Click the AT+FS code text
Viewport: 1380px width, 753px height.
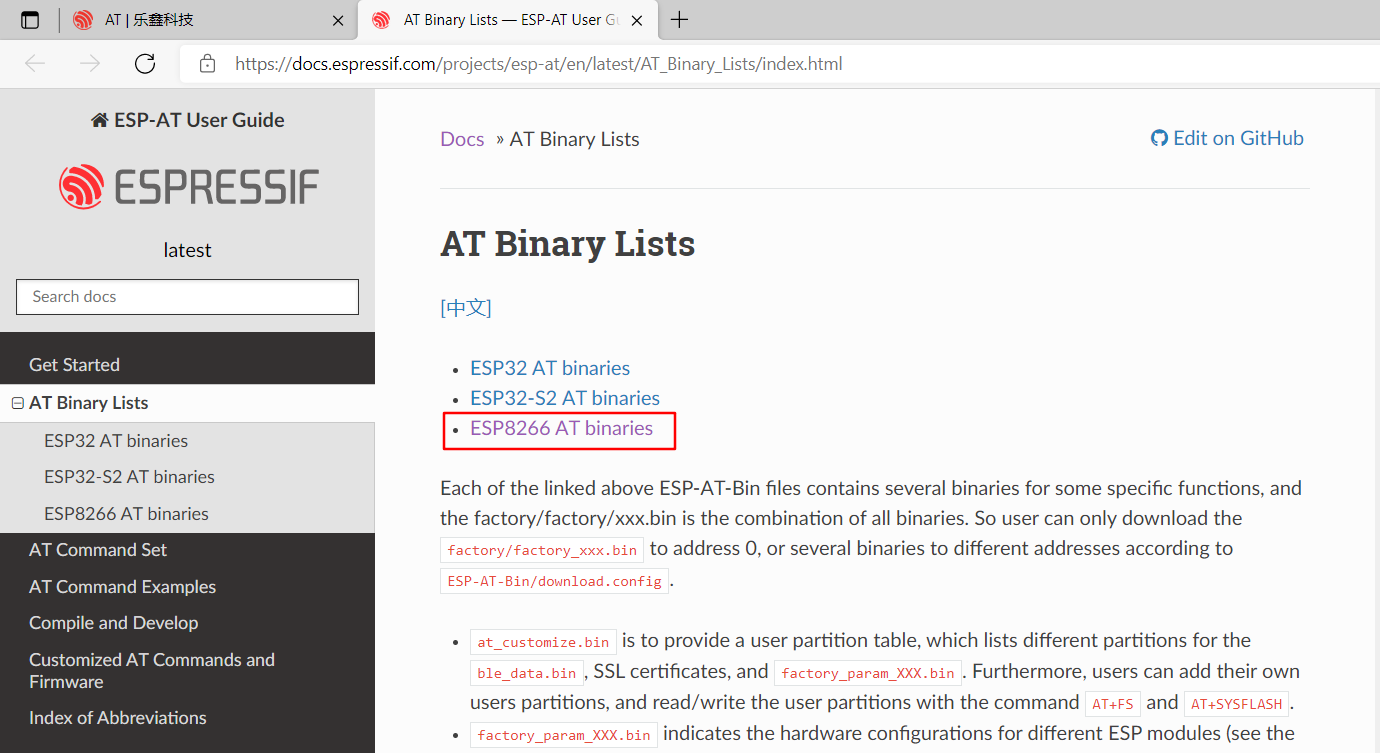click(x=1112, y=704)
